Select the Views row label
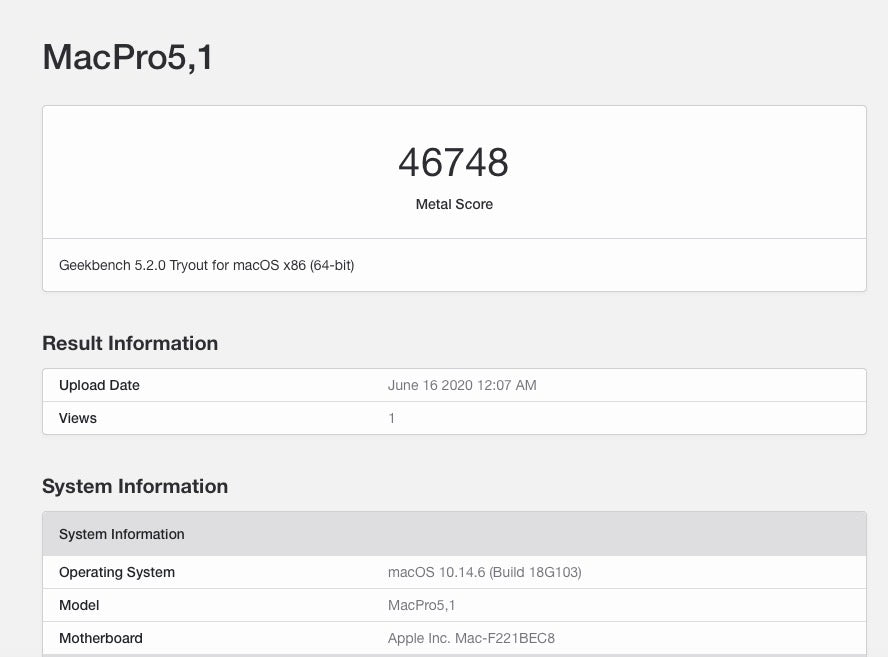The image size is (888, 657). (78, 418)
